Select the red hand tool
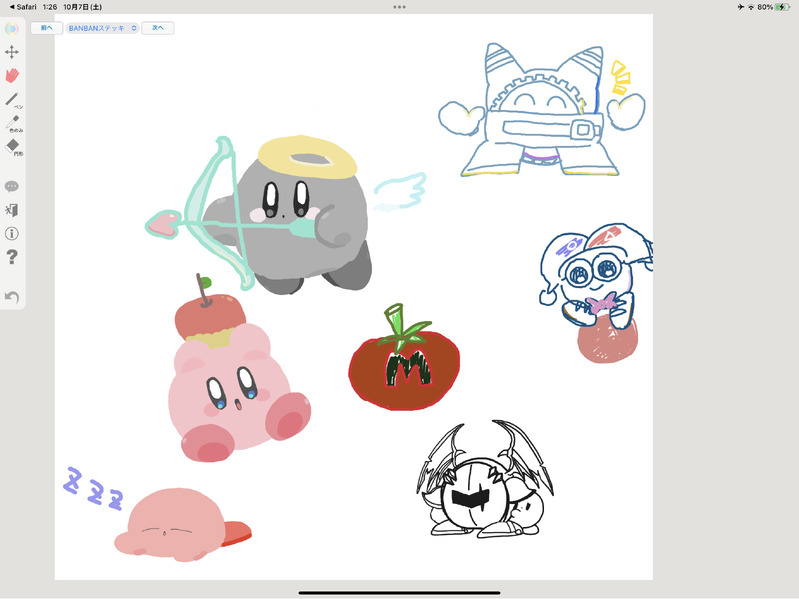 [x=12, y=75]
